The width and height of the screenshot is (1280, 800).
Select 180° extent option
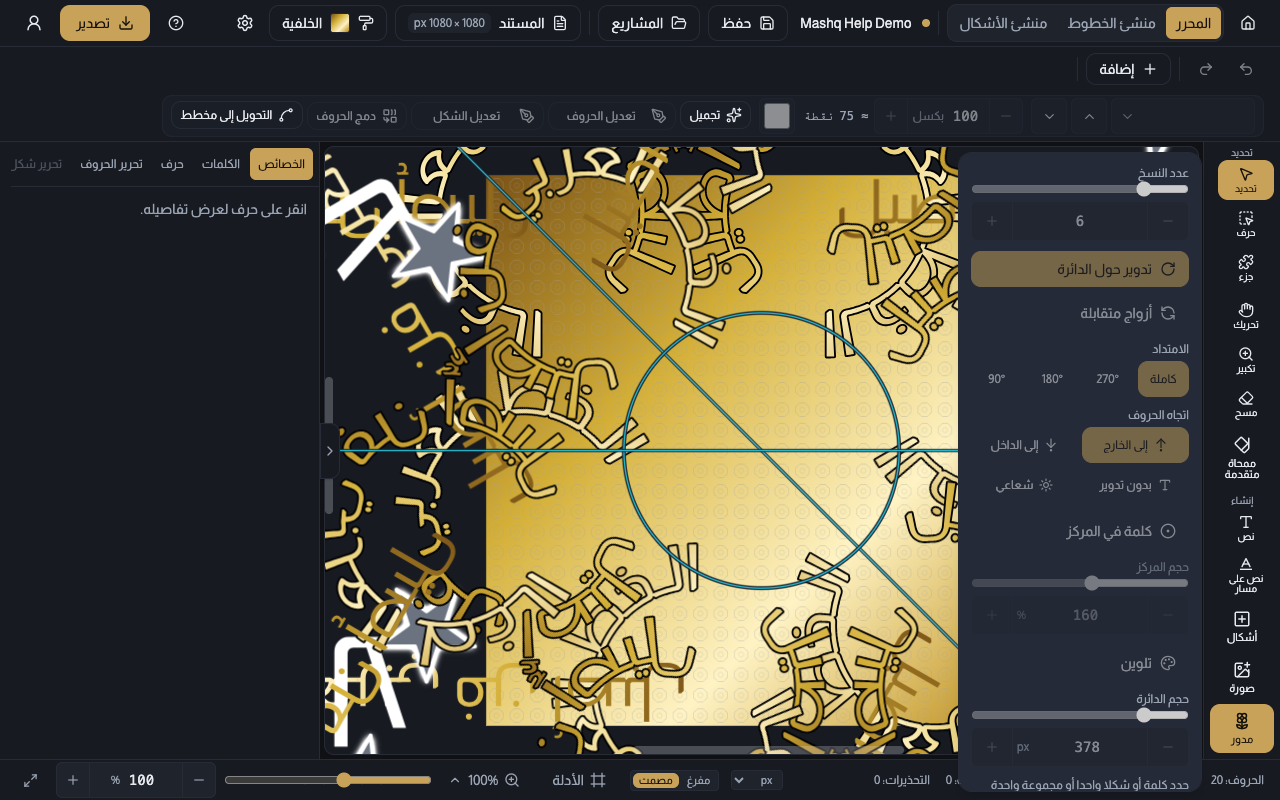coord(1052,379)
